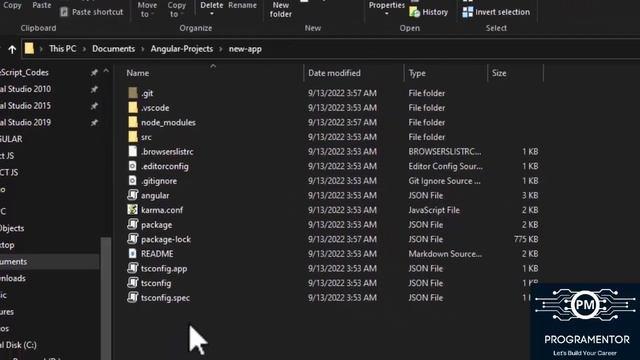Expand chevron after This PC in breadcrumb

84,49
